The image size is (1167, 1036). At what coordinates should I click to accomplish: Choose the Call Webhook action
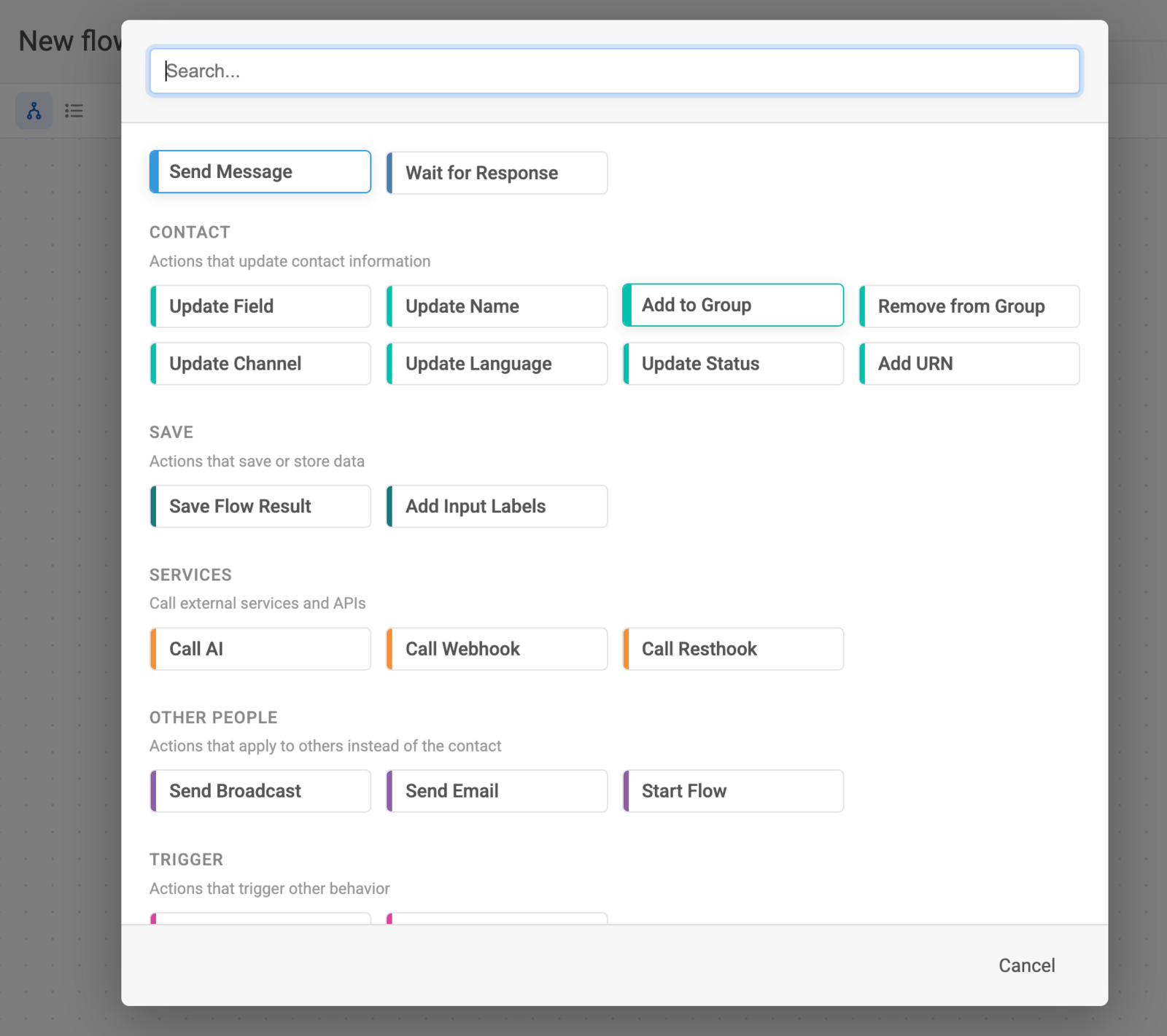tap(497, 649)
